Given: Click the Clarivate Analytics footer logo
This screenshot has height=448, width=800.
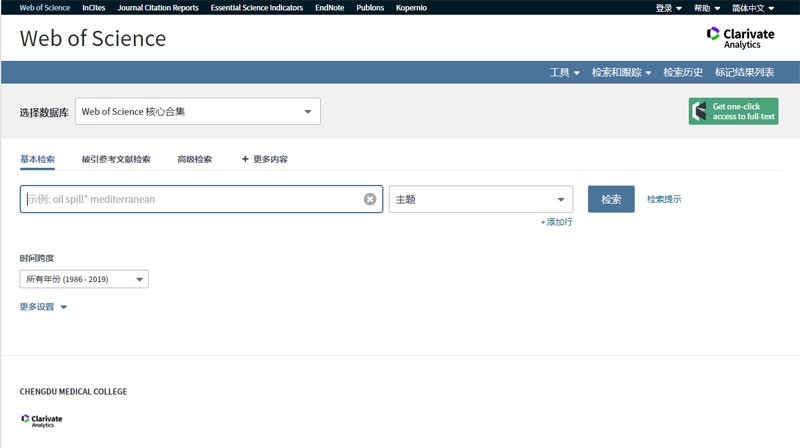Looking at the screenshot, I should click(42, 420).
